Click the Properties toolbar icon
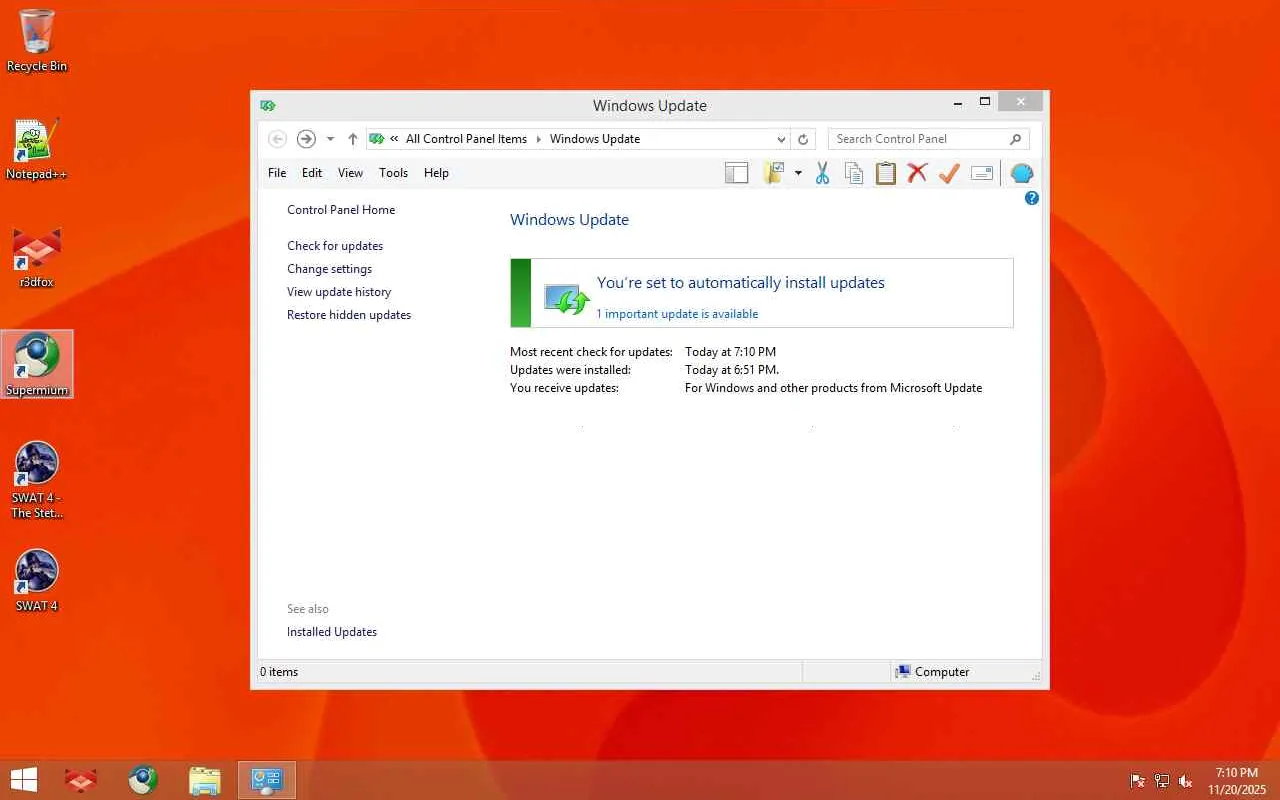Viewport: 1280px width, 800px height. point(982,173)
